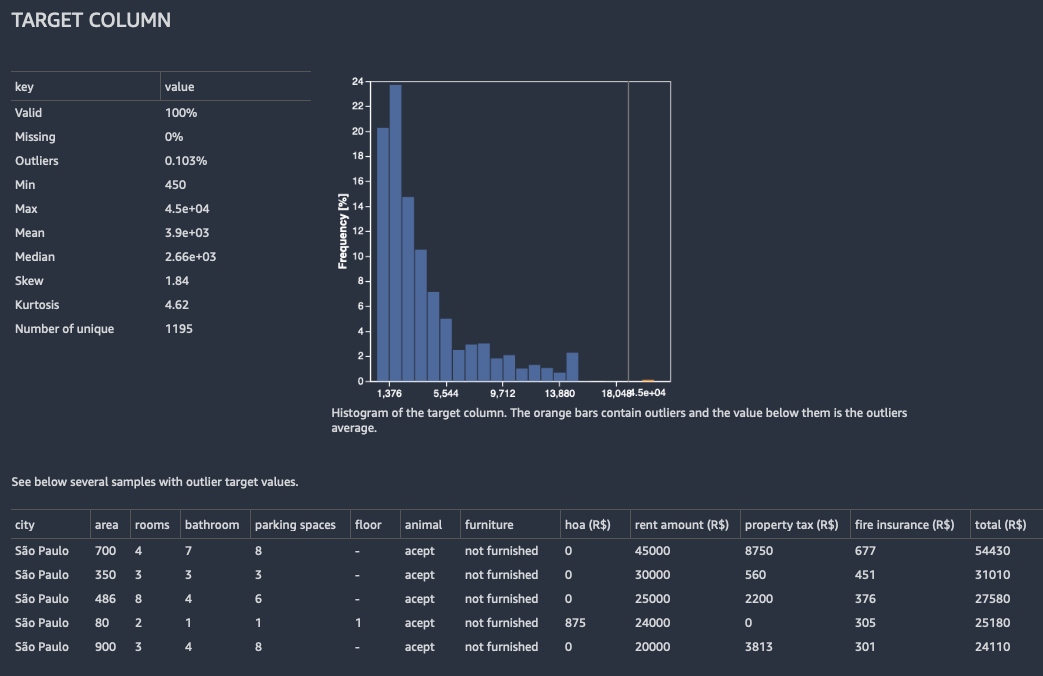
Task: Click the "parking spaces" column header
Action: point(296,524)
